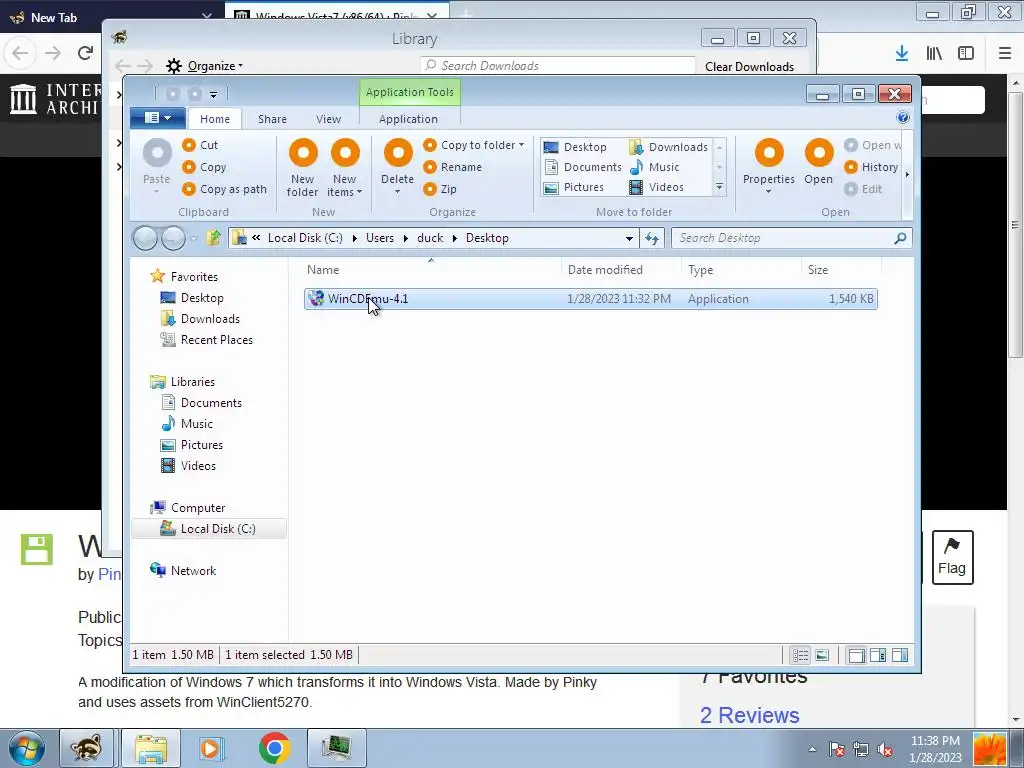This screenshot has width=1024, height=768.
Task: Open the Windows Start button
Action: click(27, 748)
